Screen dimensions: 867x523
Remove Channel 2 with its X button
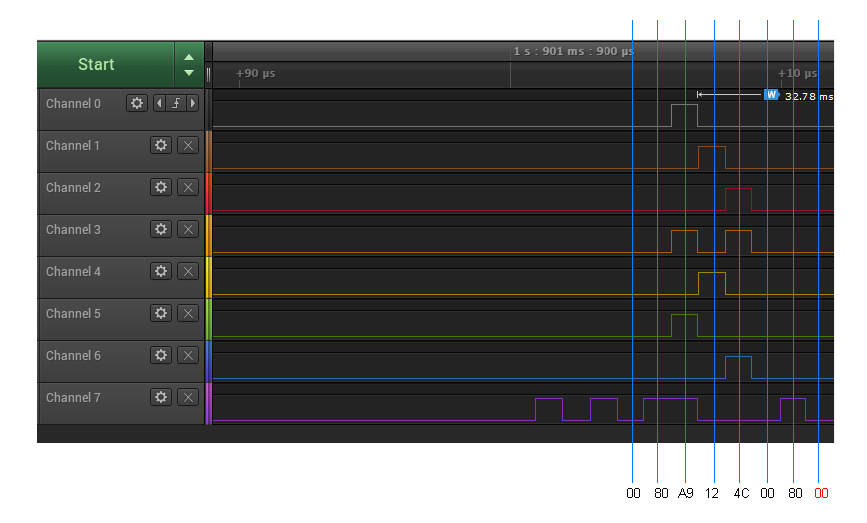187,187
